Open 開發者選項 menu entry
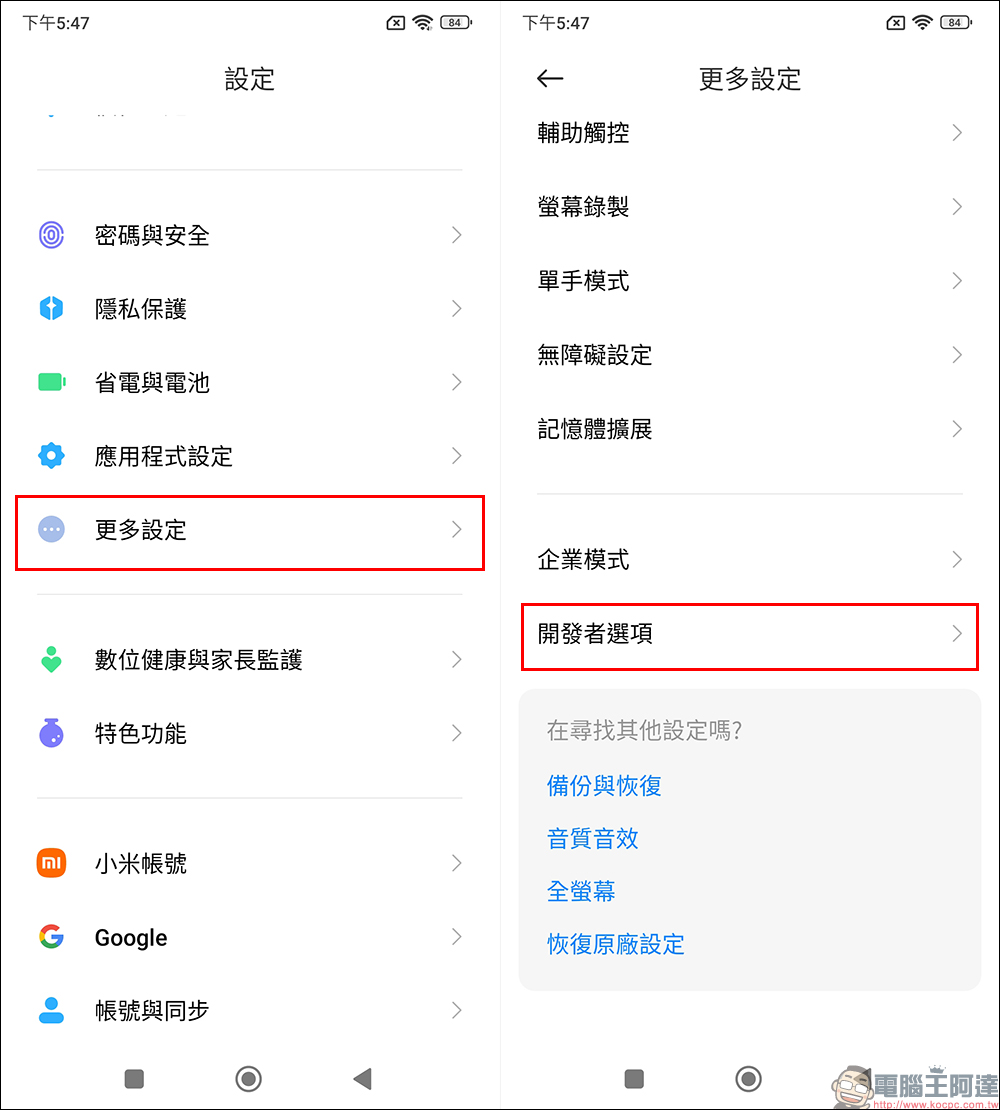1000x1110 pixels. (749, 634)
